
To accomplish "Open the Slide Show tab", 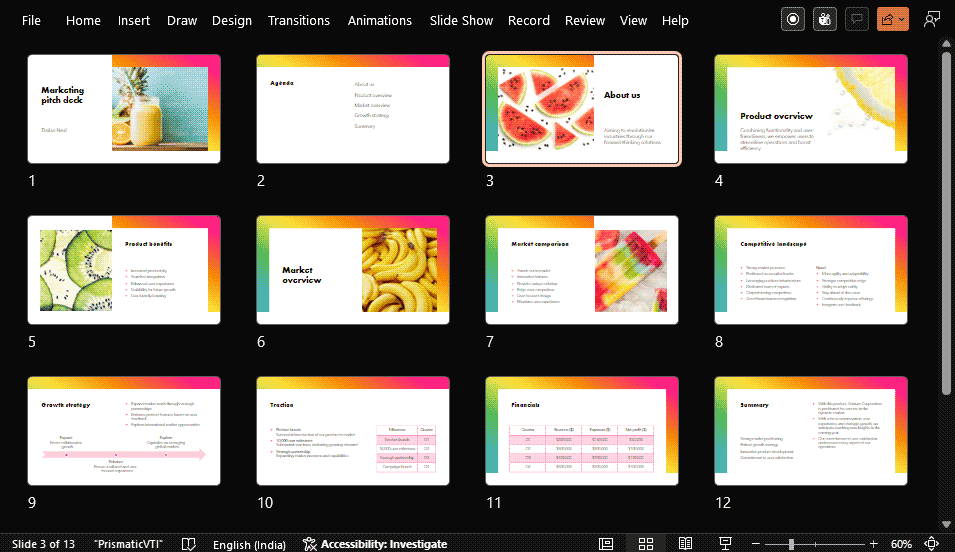I will click(x=461, y=20).
